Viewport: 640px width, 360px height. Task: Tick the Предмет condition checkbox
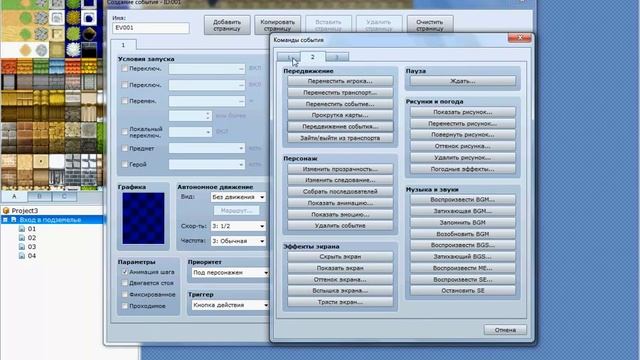[x=124, y=148]
